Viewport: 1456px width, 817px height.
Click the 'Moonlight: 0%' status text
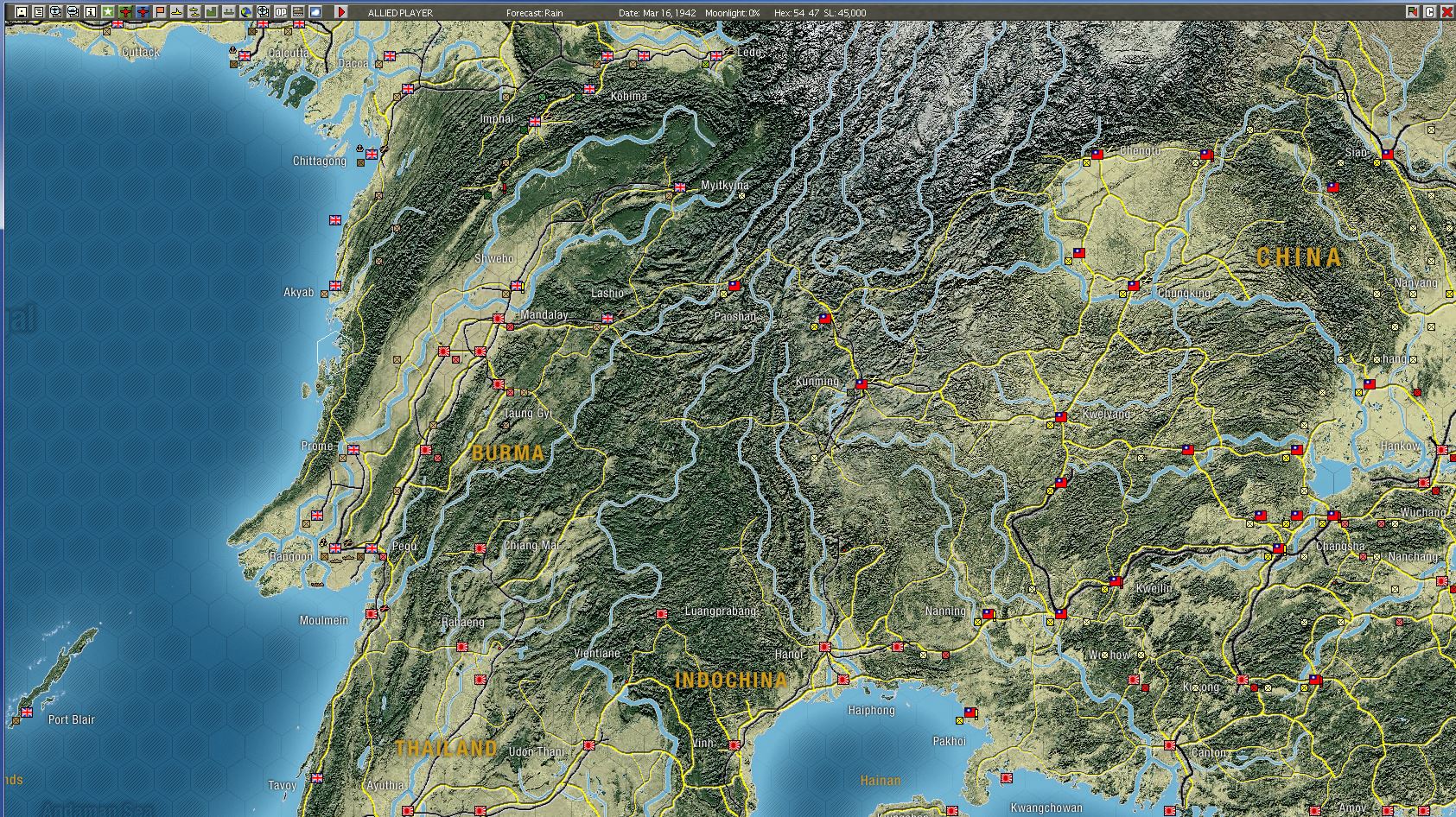coord(733,13)
